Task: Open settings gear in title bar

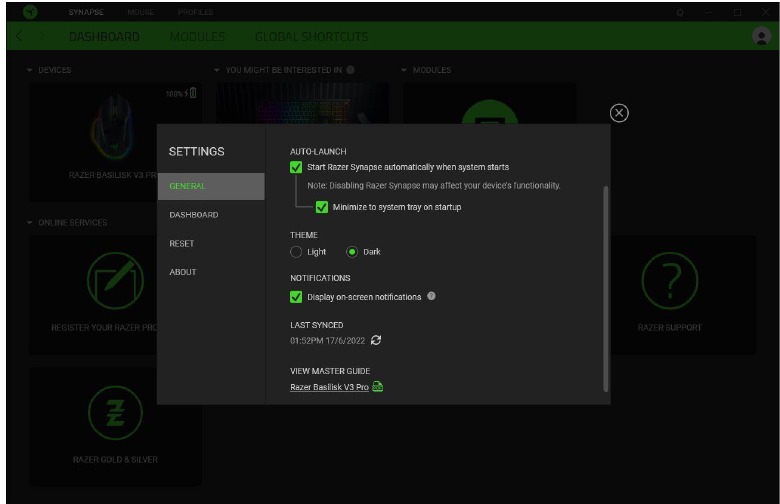Action: [680, 12]
